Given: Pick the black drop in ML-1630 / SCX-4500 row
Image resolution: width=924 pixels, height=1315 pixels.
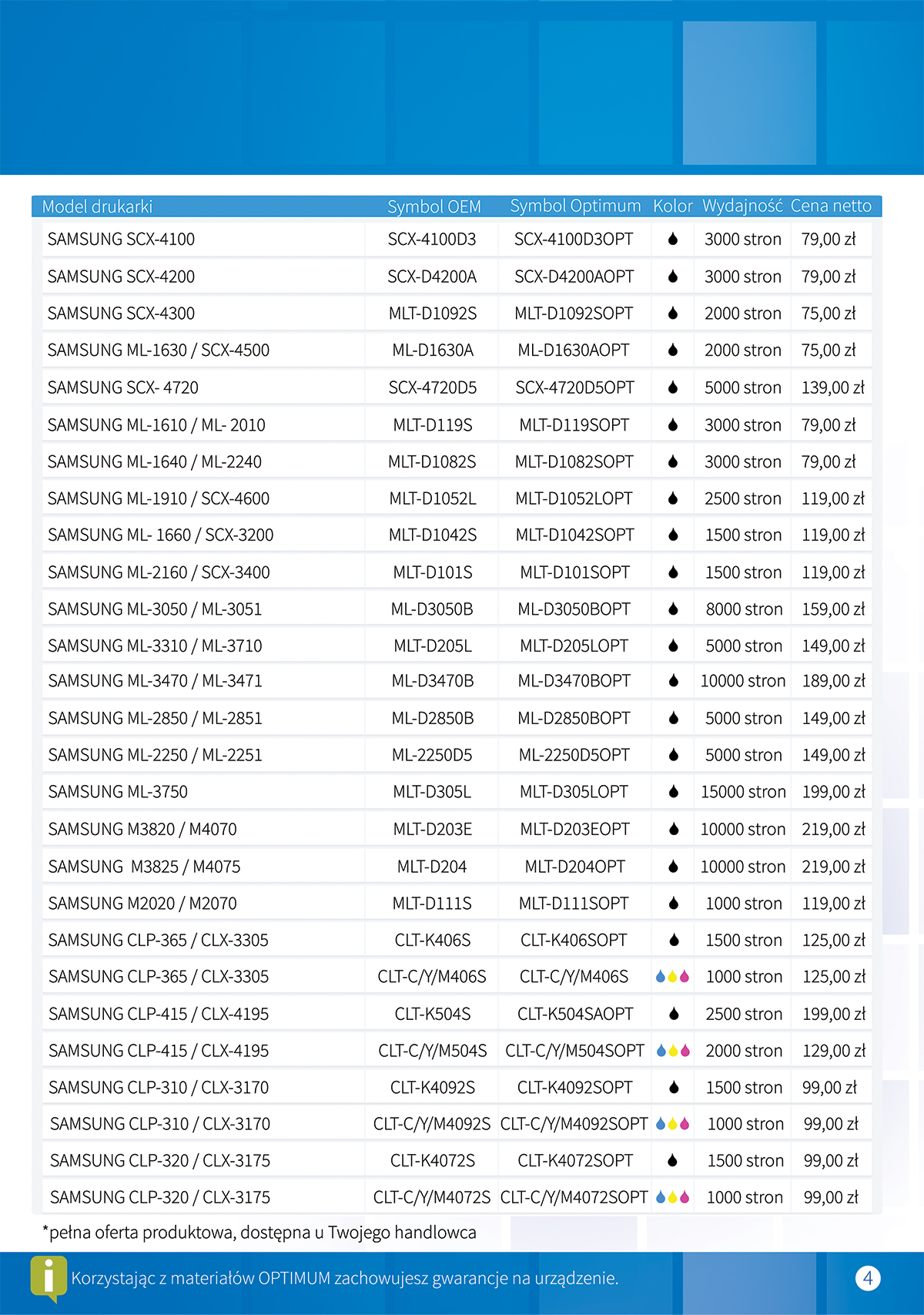Looking at the screenshot, I should (x=673, y=350).
